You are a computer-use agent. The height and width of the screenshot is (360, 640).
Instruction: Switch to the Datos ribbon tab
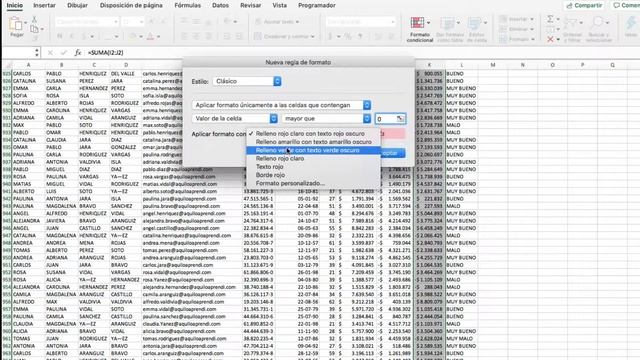tap(220, 5)
